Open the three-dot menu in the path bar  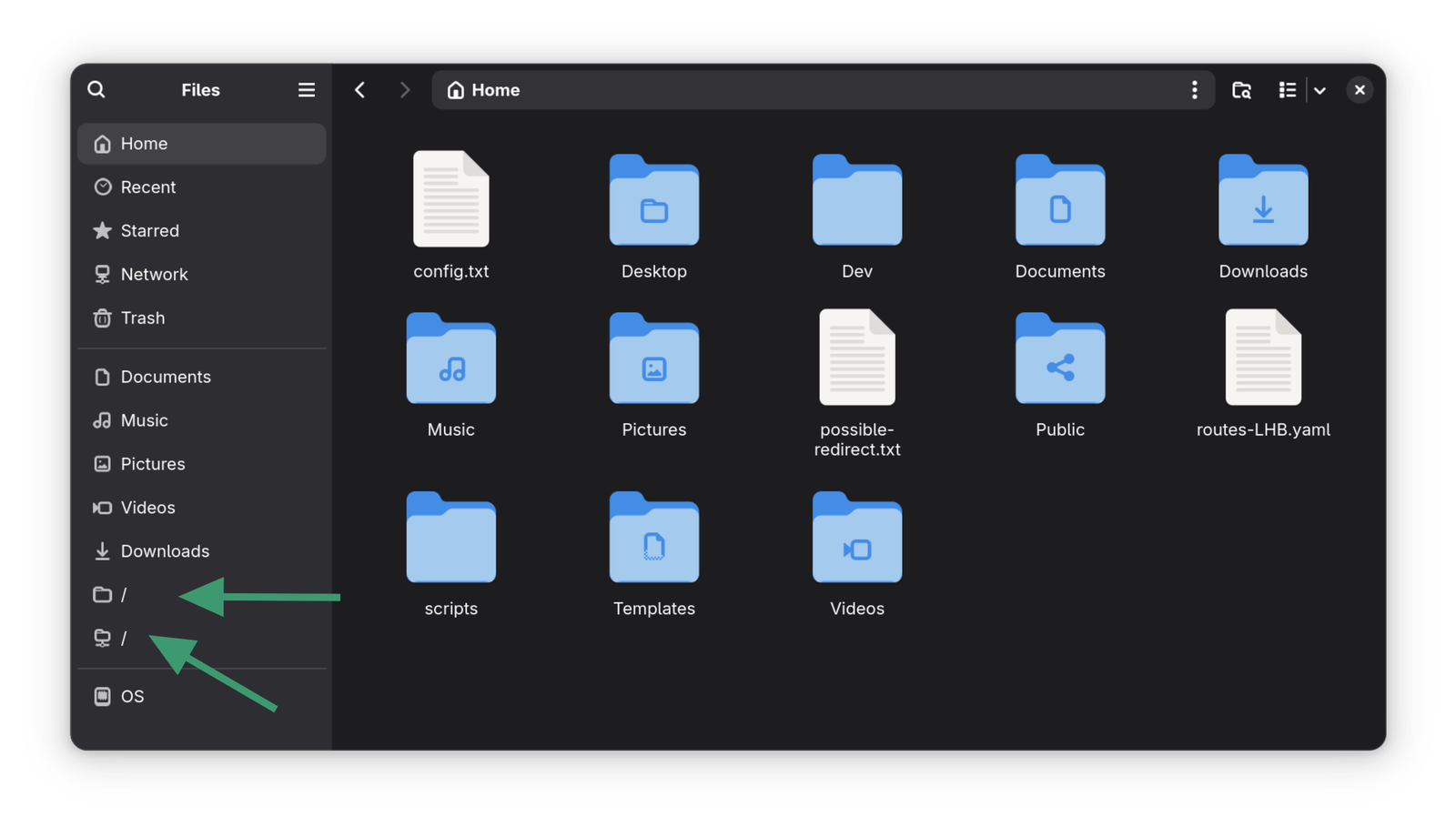click(1195, 89)
